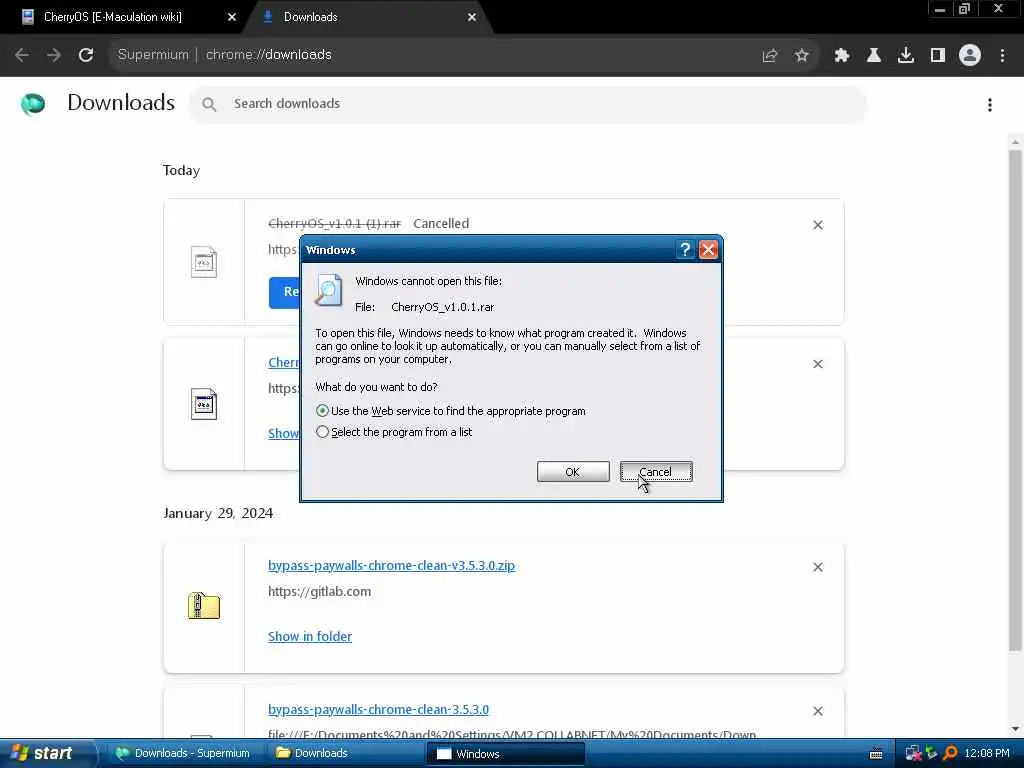Screen dimensions: 1024x768
Task: Click the magnifier tray icon
Action: (x=950, y=754)
